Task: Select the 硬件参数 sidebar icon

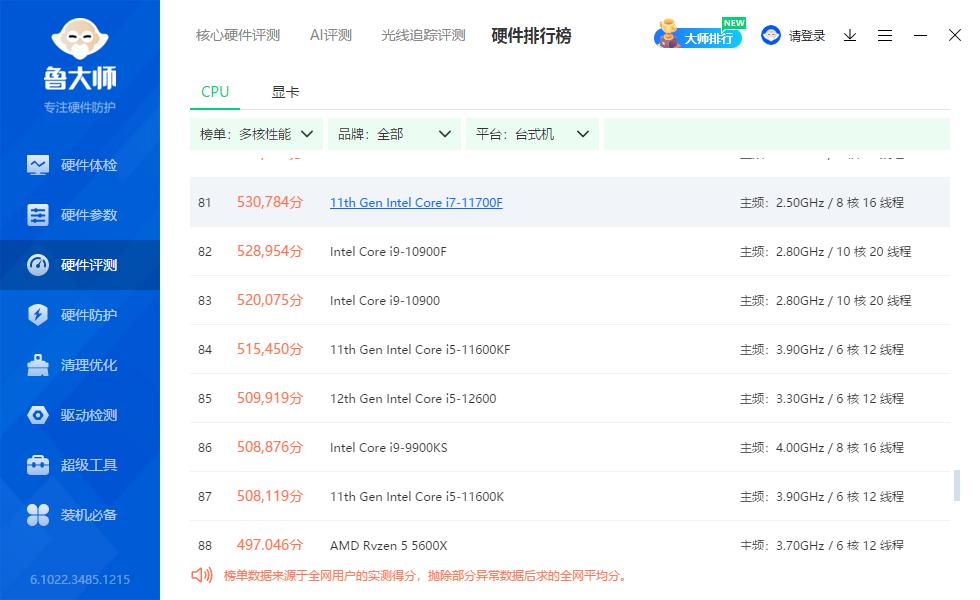Action: [x=80, y=214]
